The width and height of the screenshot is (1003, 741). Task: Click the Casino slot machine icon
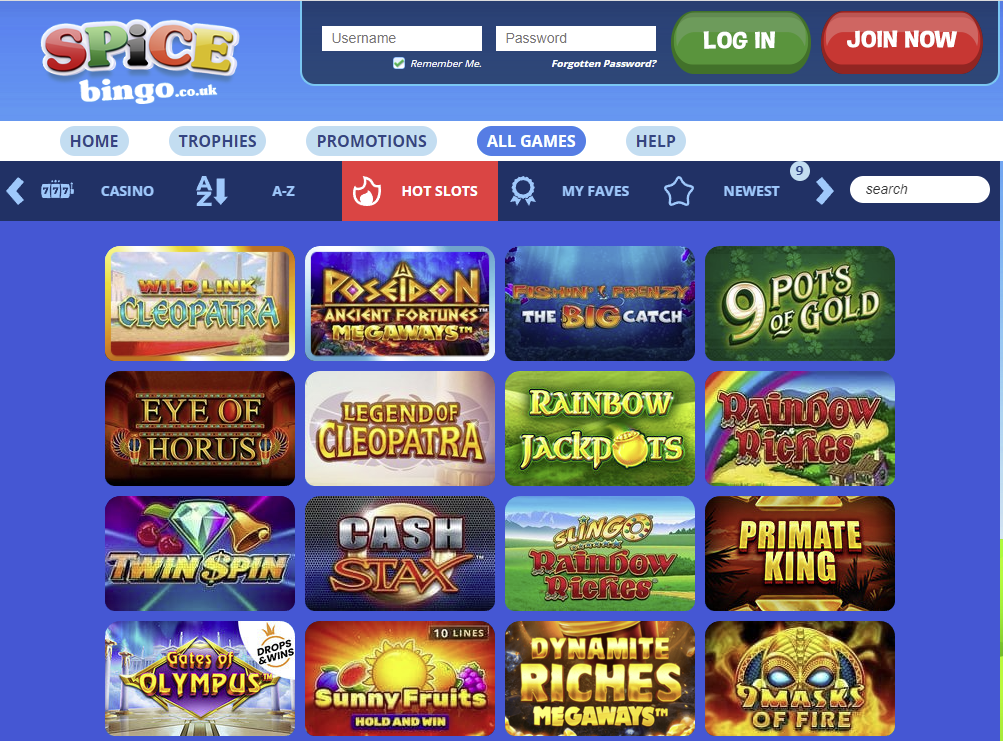(x=57, y=190)
